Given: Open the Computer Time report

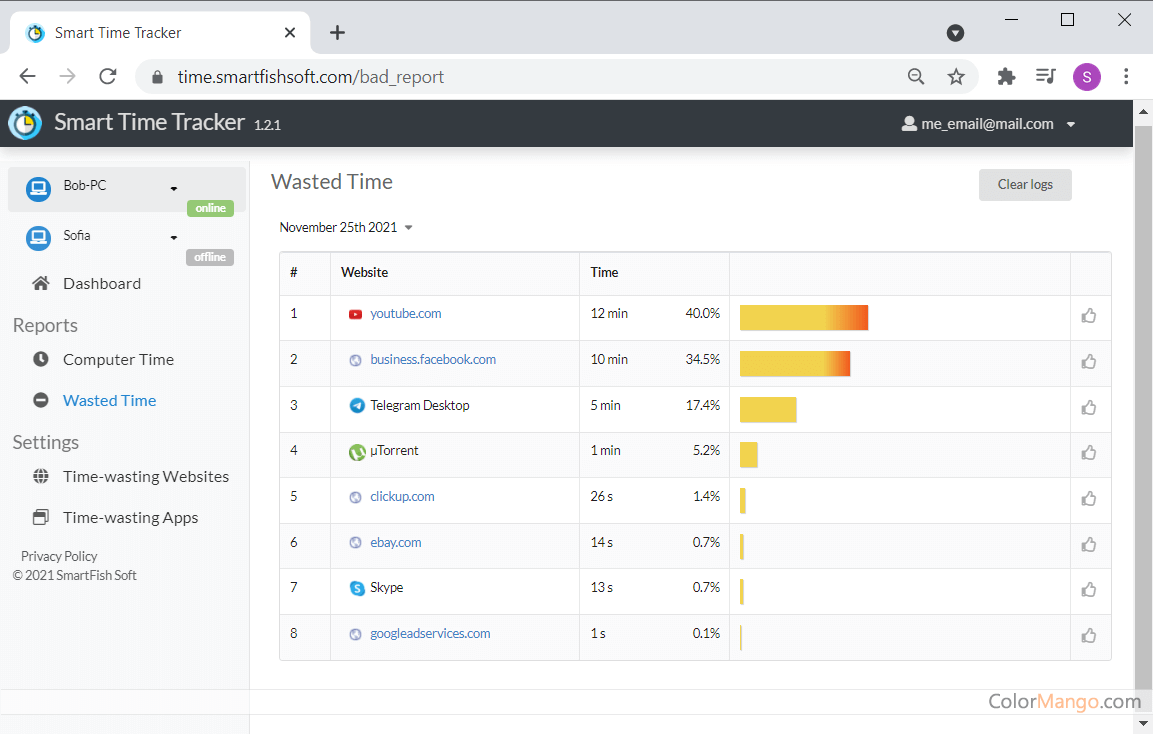Looking at the screenshot, I should 118,359.
